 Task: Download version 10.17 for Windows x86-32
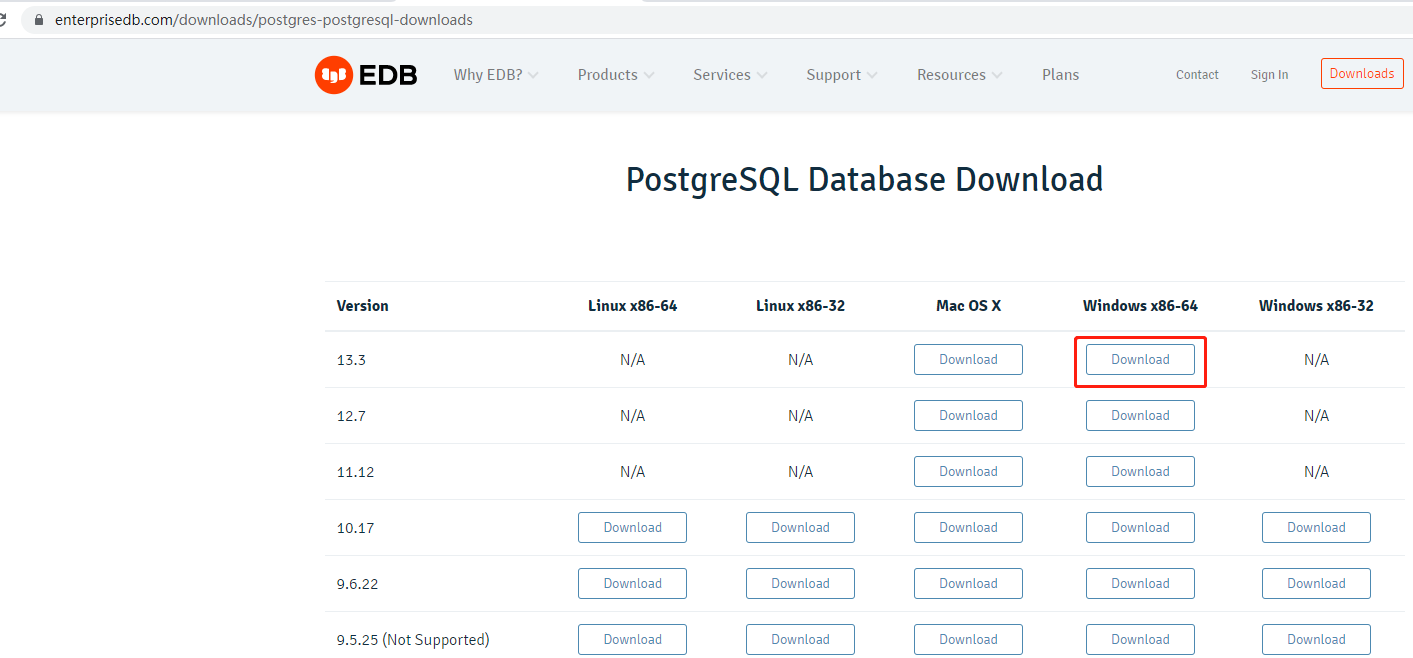[x=1316, y=528]
